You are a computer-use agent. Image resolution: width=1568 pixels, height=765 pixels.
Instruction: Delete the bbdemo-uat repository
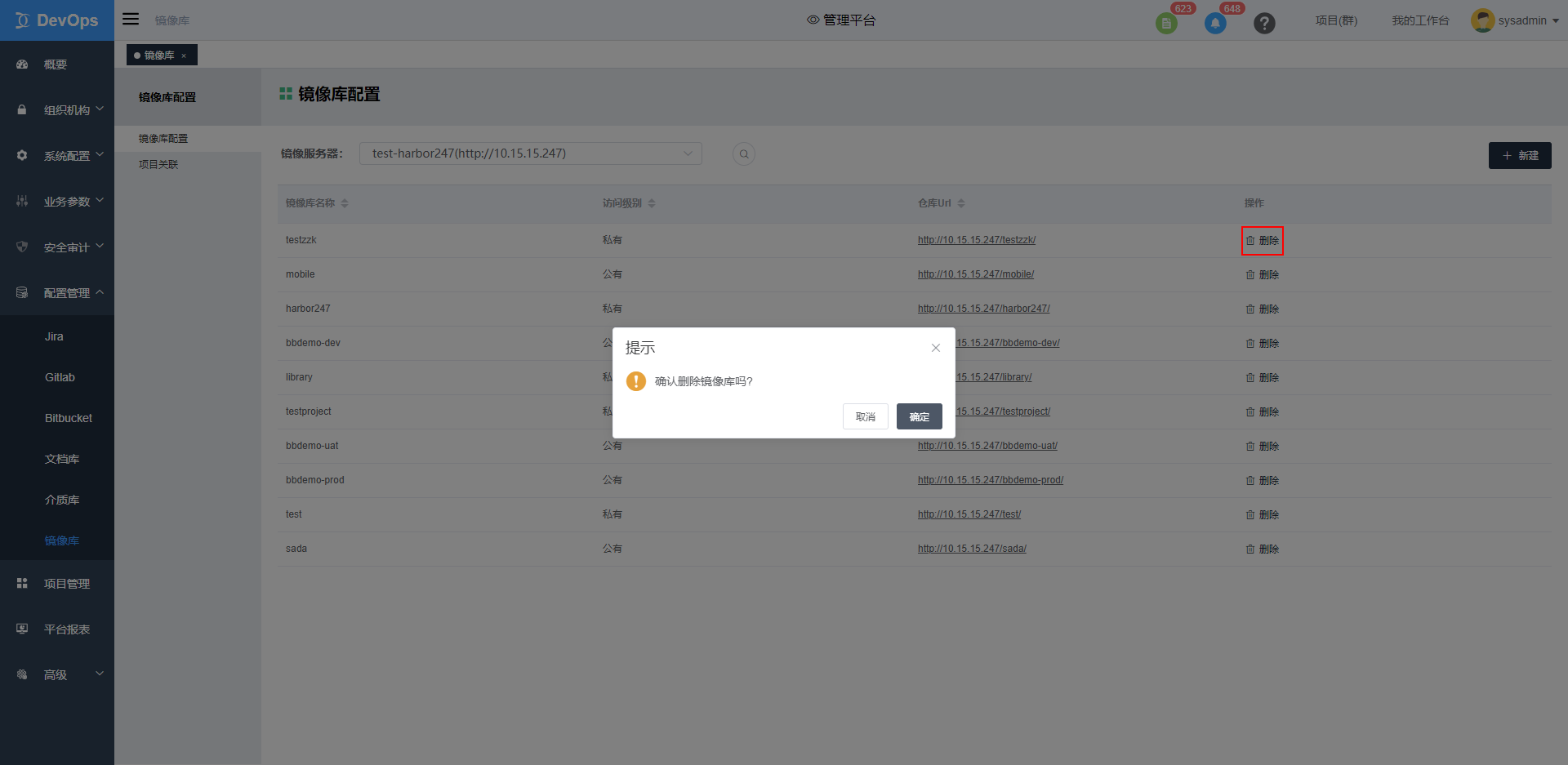[1263, 447]
